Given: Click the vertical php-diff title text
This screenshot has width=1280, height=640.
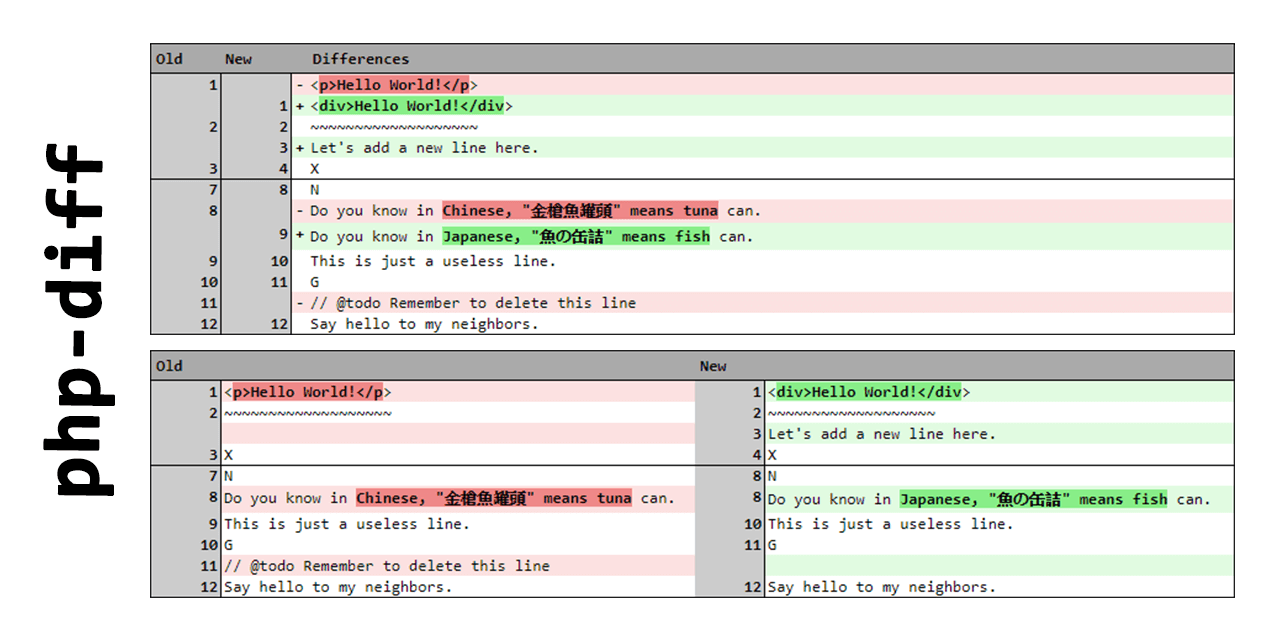Looking at the screenshot, I should point(75,320).
